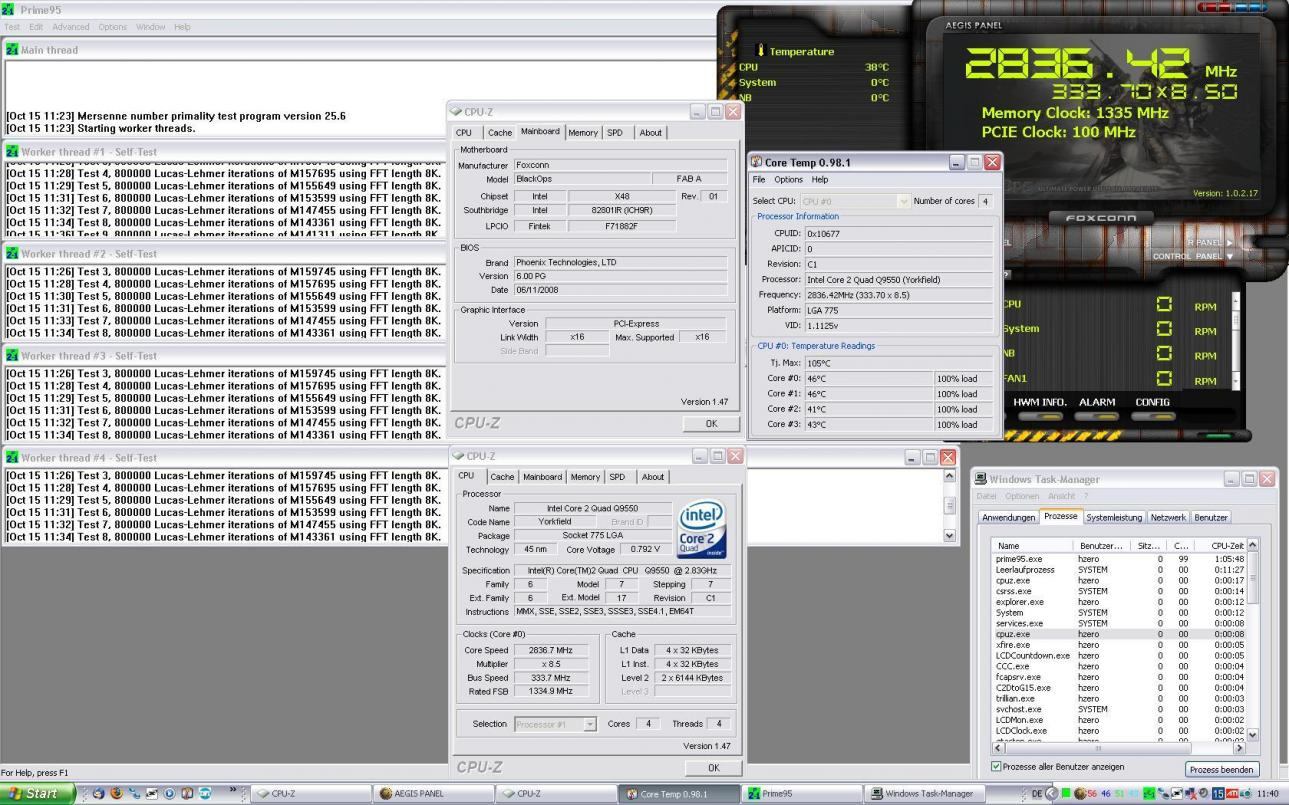
Task: Click the Windows Task-Manager title icon
Action: coord(981,479)
